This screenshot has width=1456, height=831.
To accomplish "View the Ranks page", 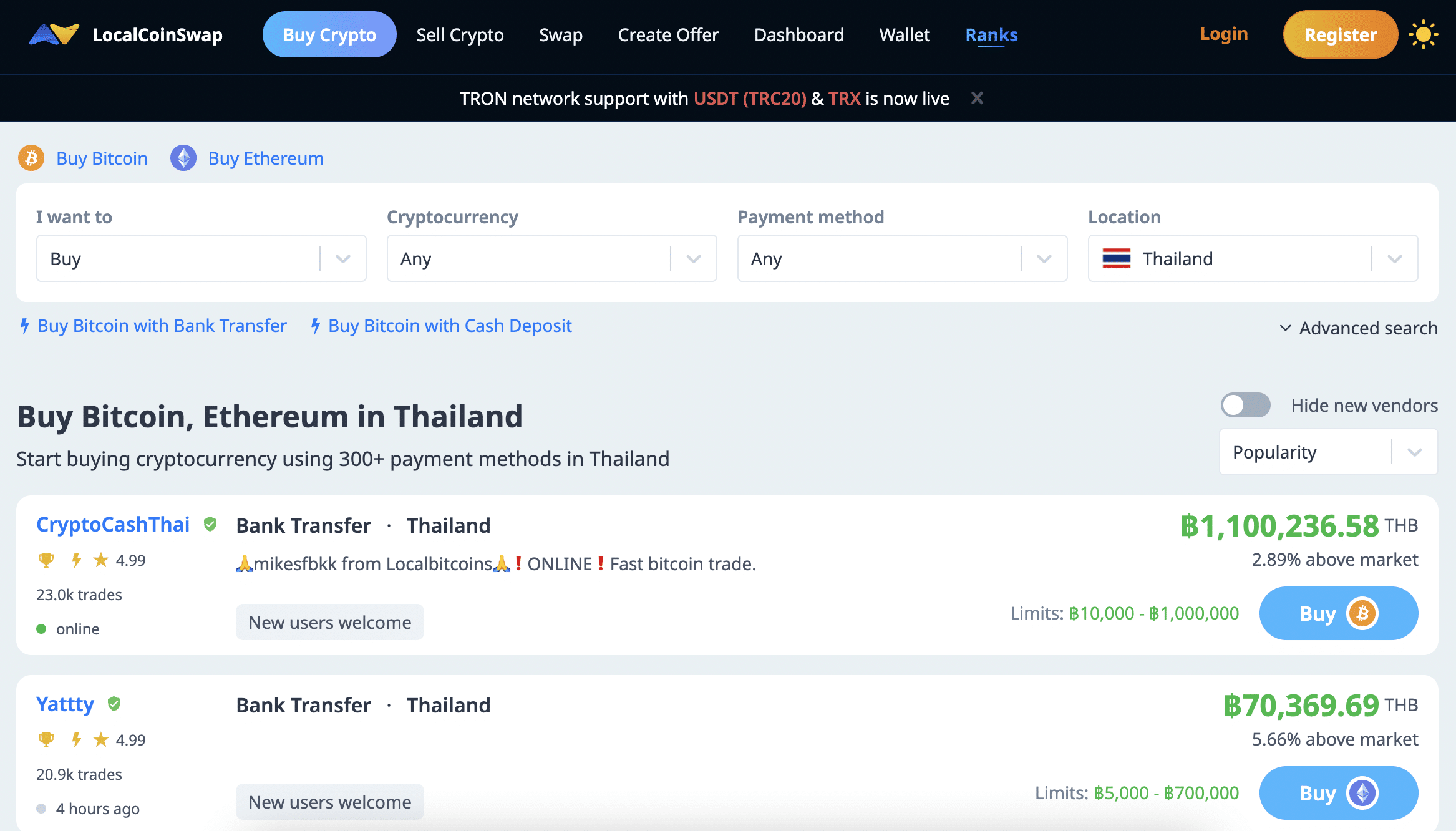I will 991,34.
